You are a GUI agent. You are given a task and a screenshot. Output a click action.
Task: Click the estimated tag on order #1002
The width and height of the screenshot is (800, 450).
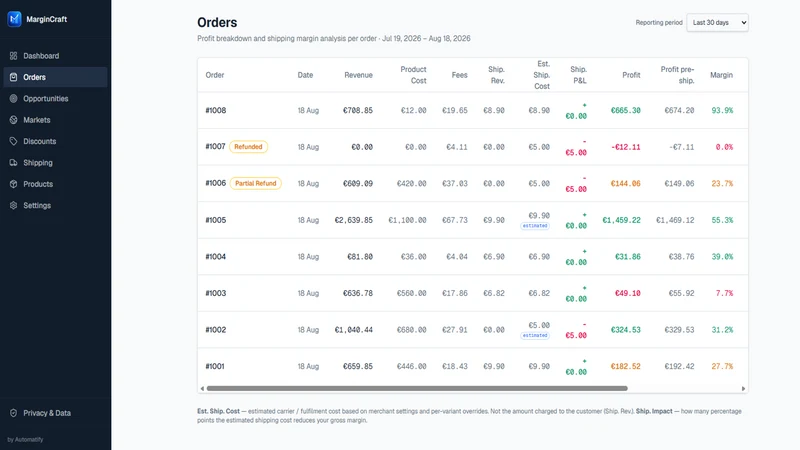pos(535,335)
